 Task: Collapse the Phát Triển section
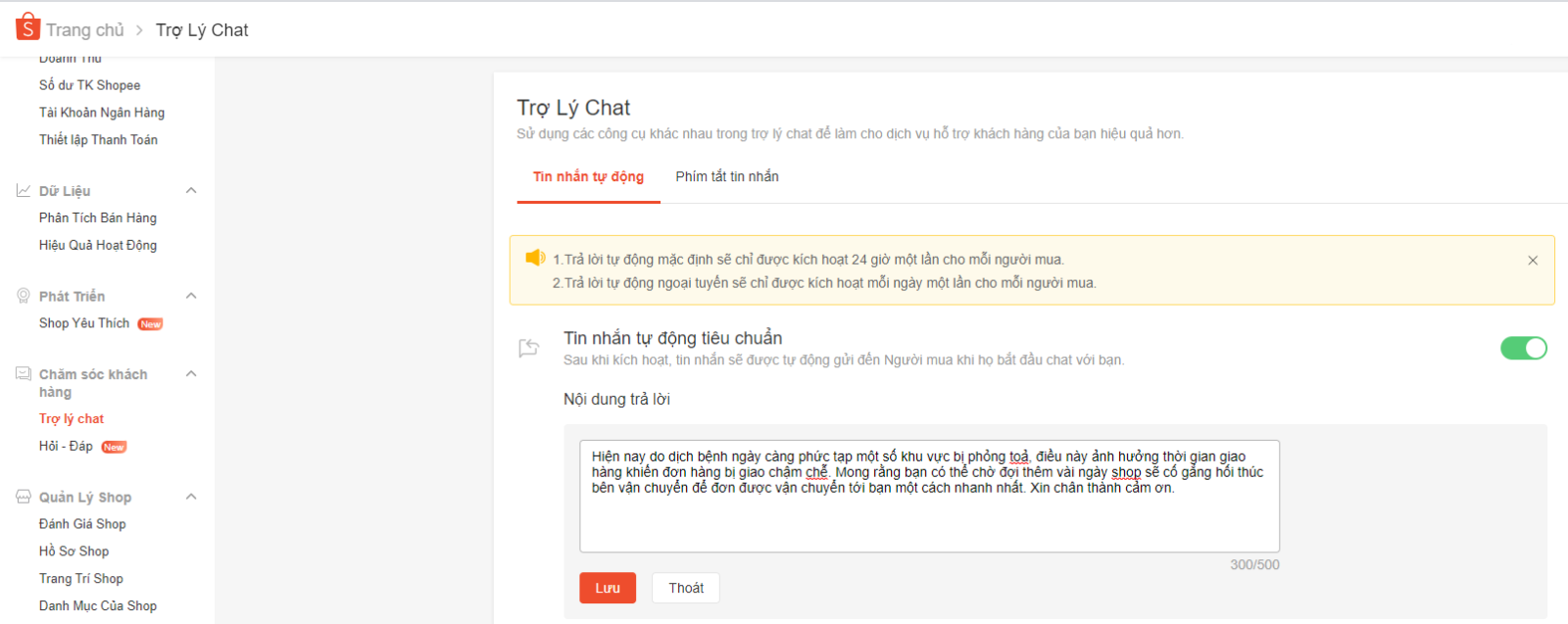pos(191,296)
